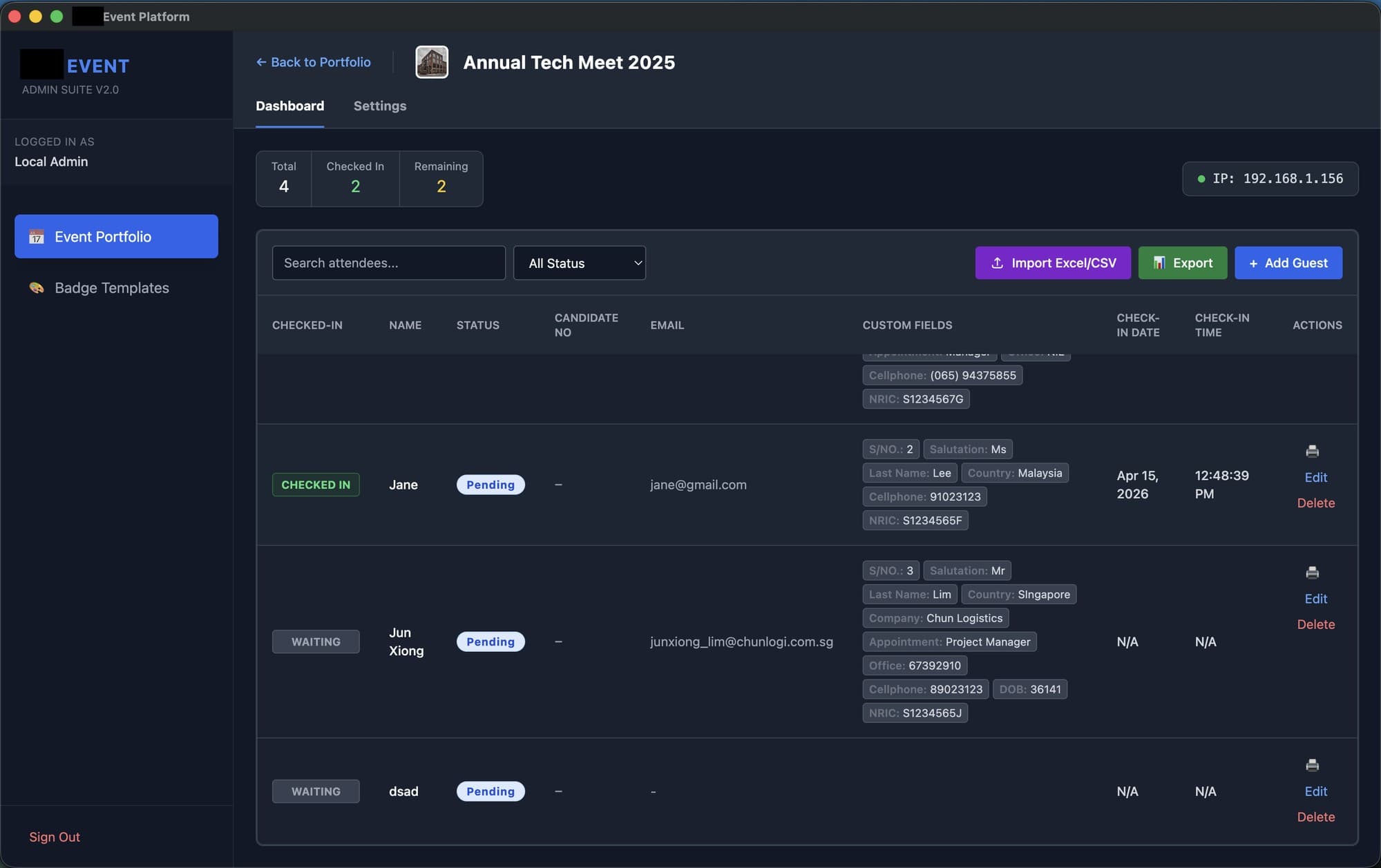Click Jane's check-in date Apr 15, 2026
The height and width of the screenshot is (868, 1381).
[1137, 485]
